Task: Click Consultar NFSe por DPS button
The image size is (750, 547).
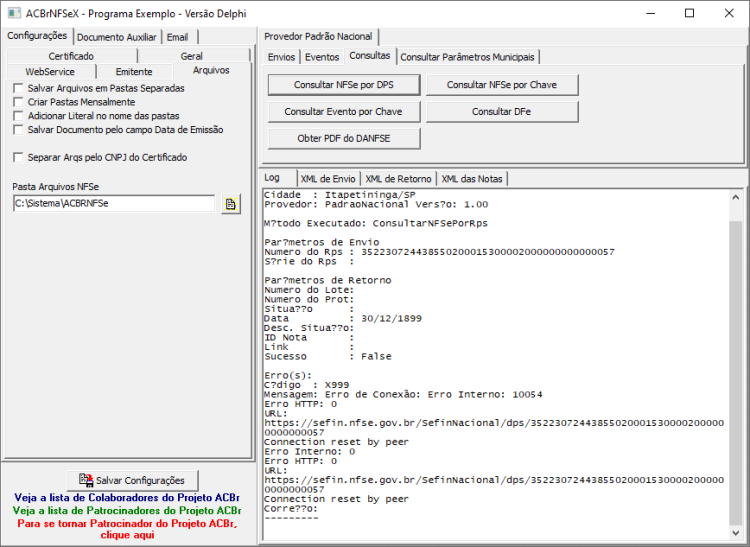Action: (344, 85)
